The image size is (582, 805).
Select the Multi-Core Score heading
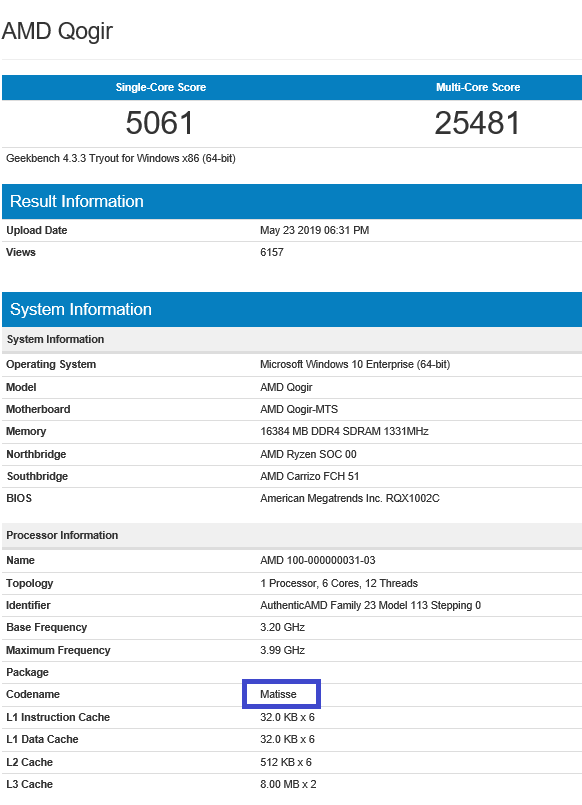click(478, 87)
